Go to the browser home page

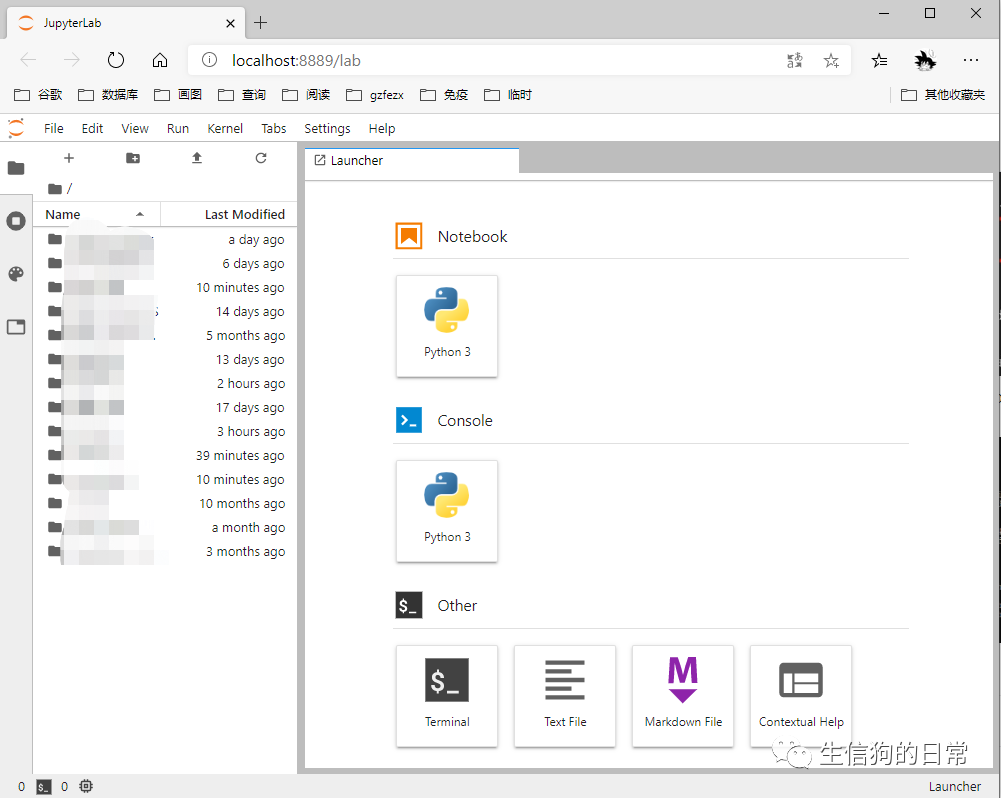click(160, 60)
